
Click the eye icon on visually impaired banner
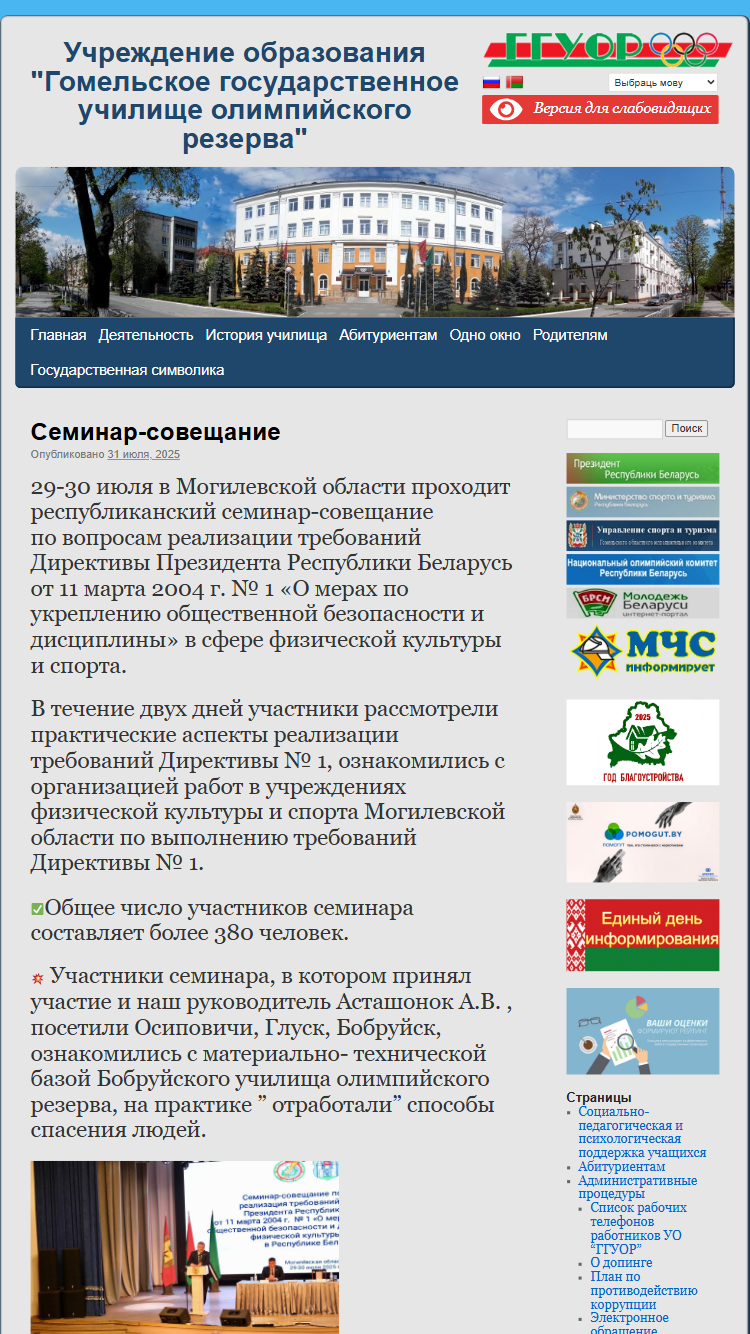505,109
